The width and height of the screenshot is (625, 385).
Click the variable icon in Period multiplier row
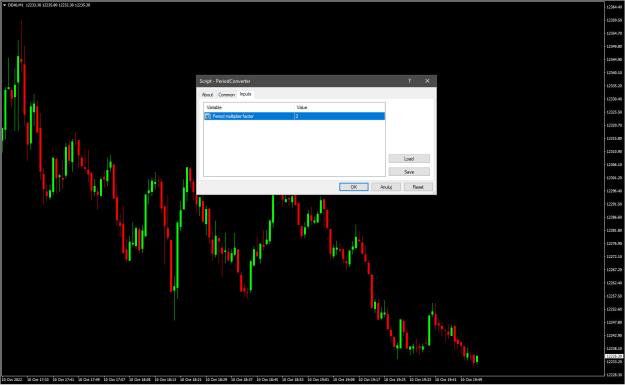pos(208,116)
